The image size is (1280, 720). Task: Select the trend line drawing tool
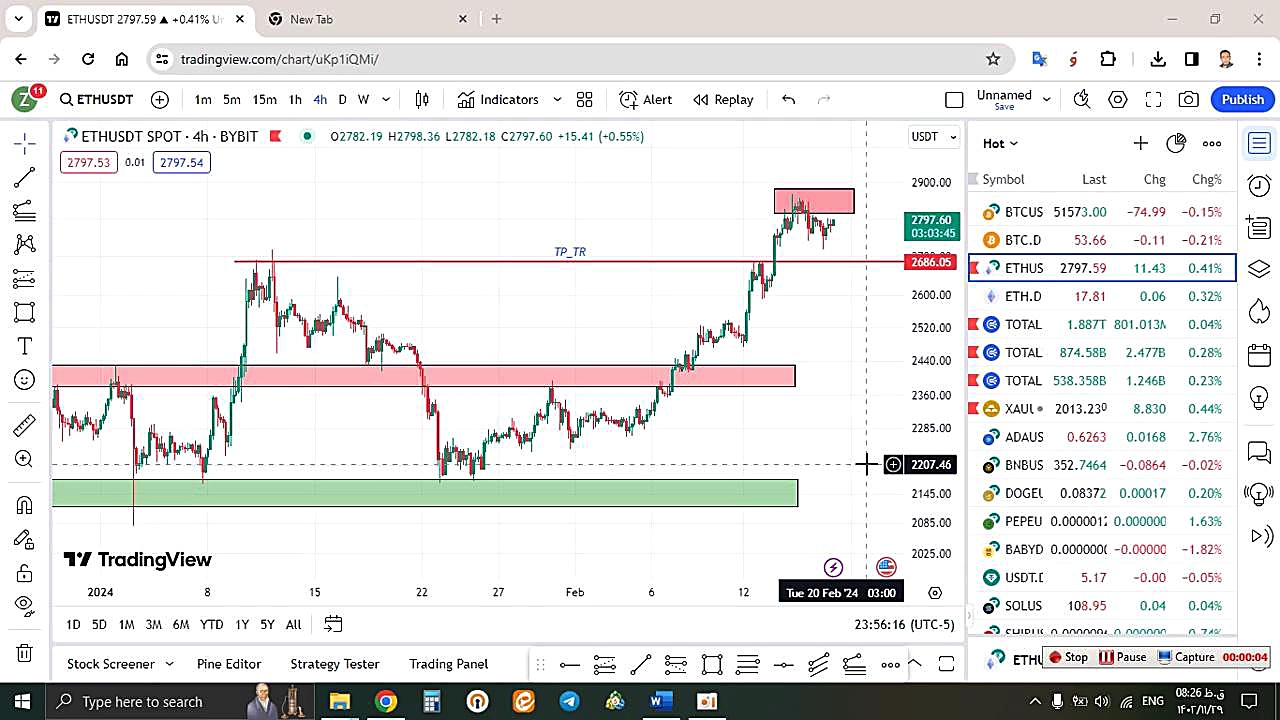(25, 177)
